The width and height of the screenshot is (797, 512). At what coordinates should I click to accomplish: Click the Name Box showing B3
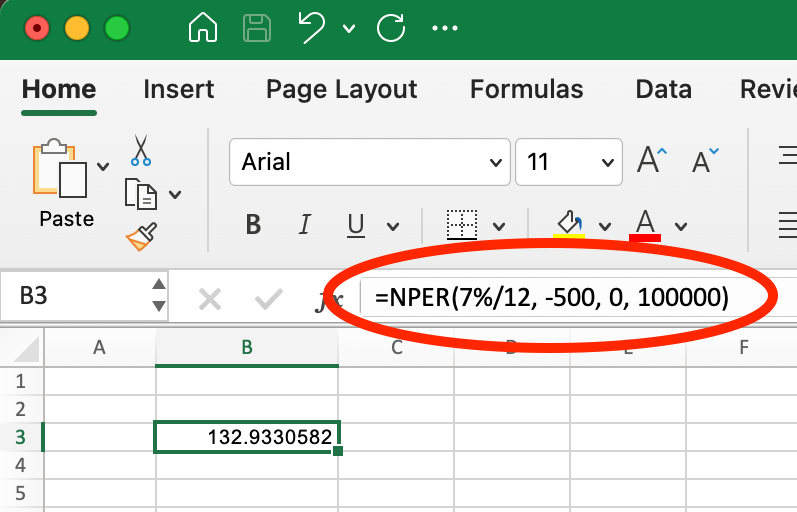point(76,296)
